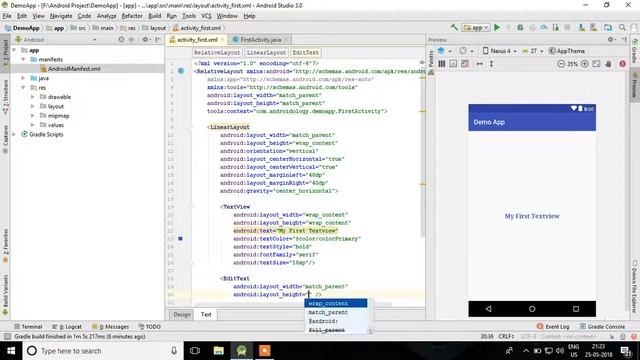Image resolution: width=640 pixels, height=360 pixels.
Task: Toggle pan mode with the hand icon
Action: point(608,64)
